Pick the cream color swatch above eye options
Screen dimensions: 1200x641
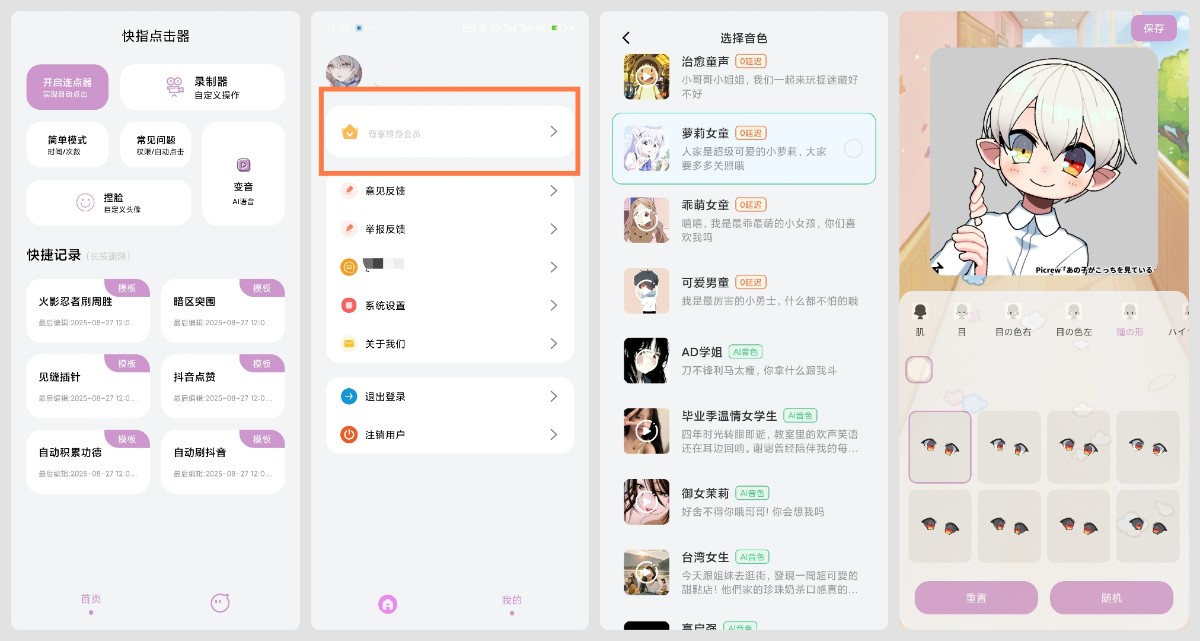point(919,370)
